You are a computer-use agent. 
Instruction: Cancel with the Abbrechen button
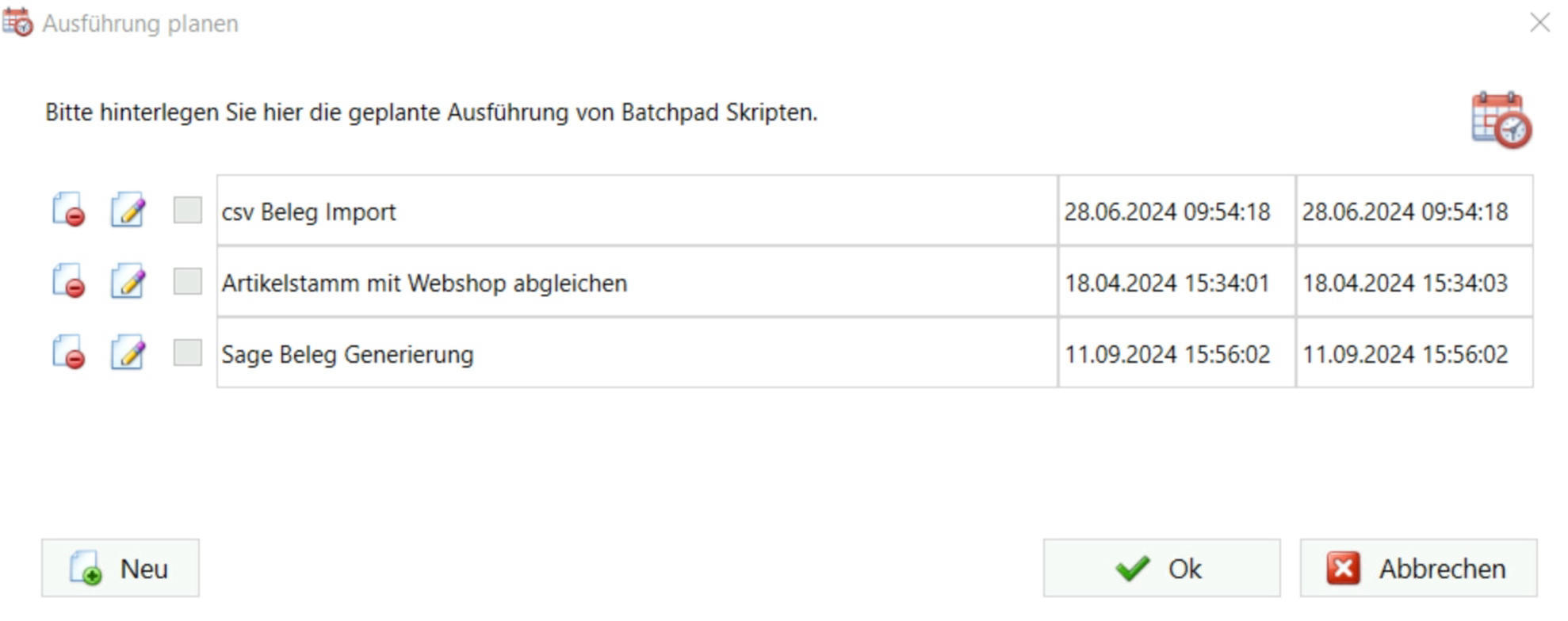point(1418,569)
